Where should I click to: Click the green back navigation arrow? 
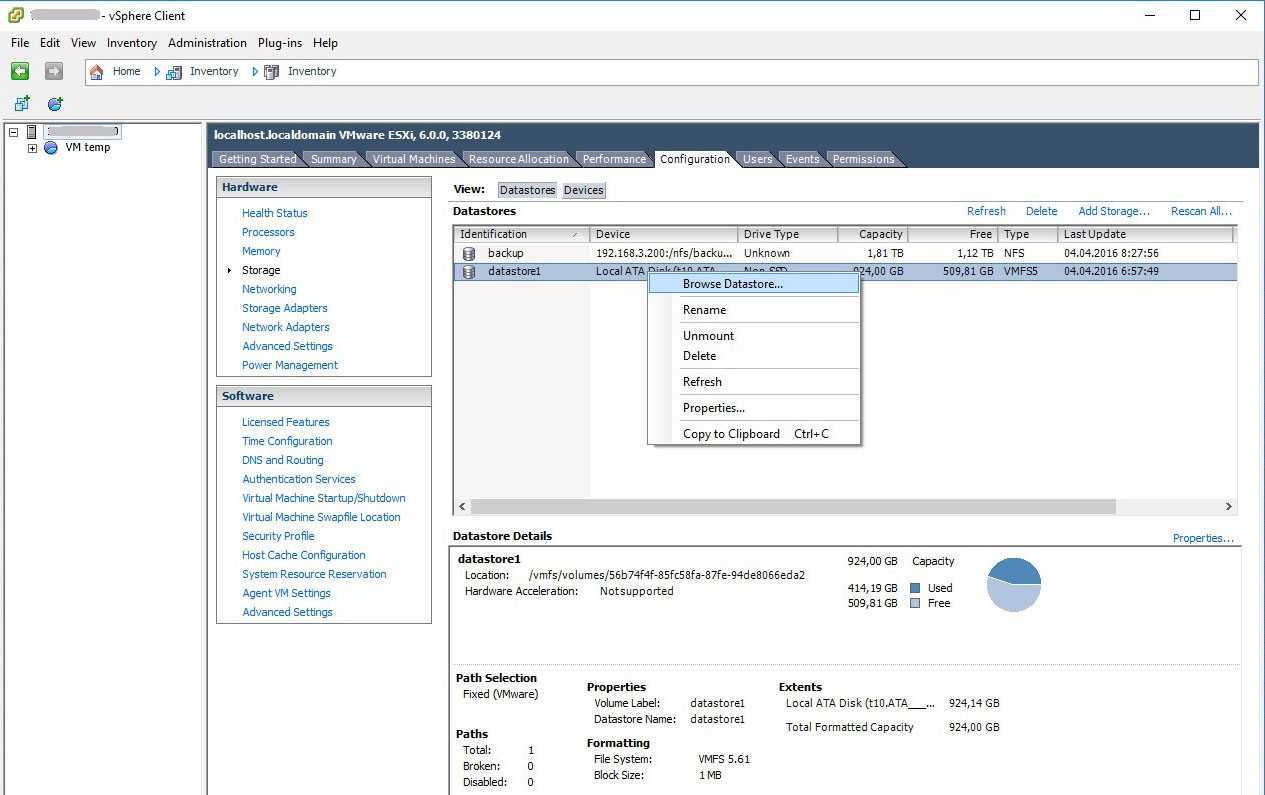(20, 71)
